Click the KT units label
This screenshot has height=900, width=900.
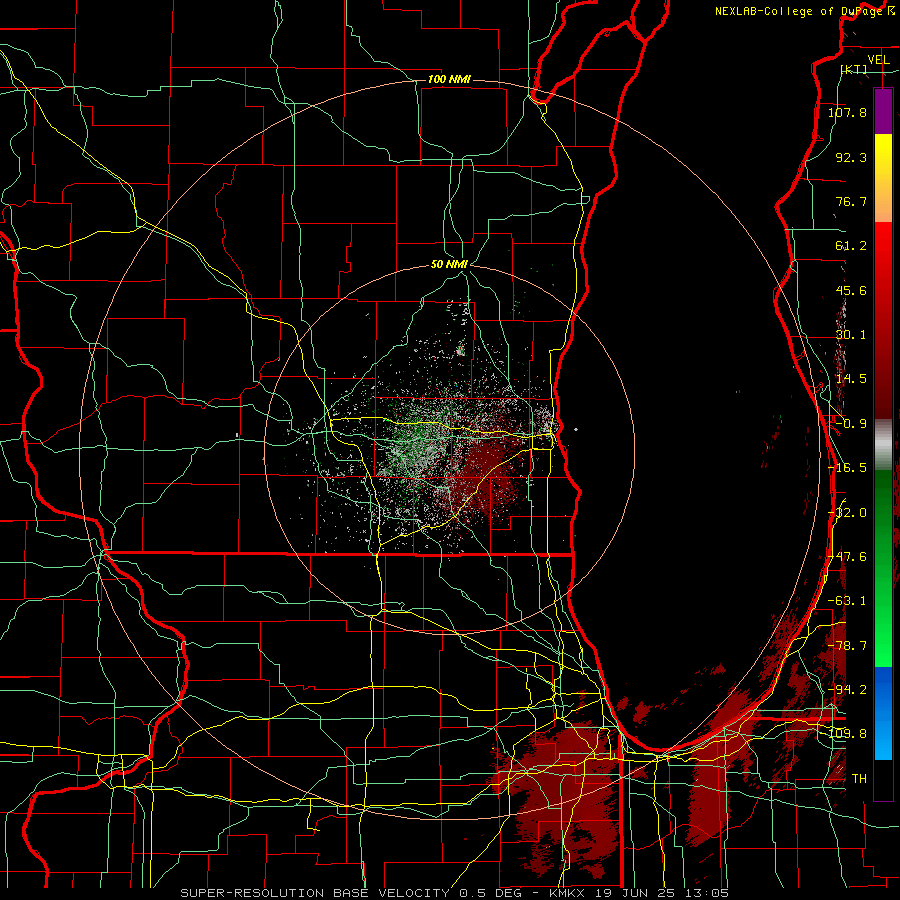click(854, 69)
